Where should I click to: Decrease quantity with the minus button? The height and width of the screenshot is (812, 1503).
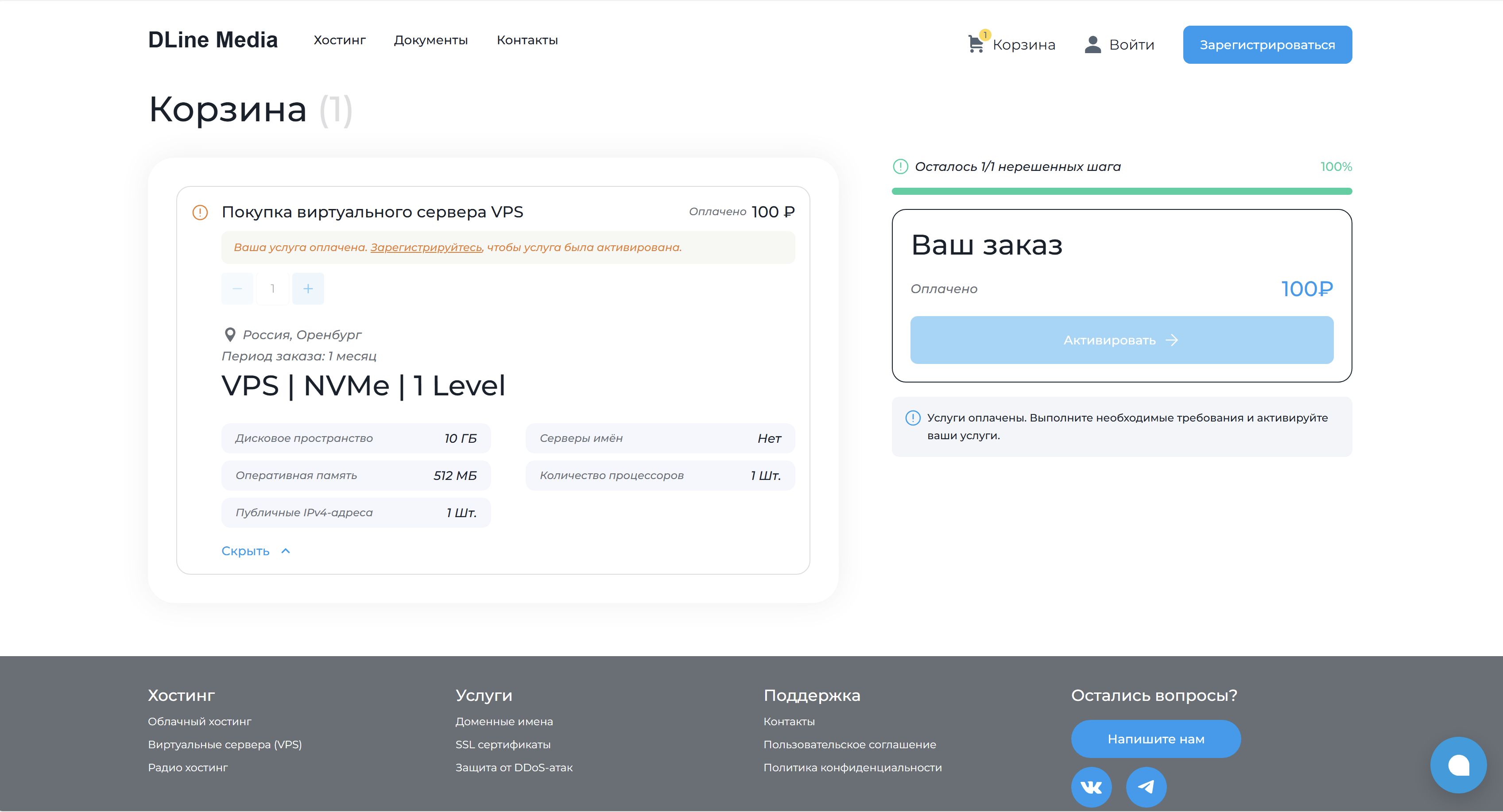(x=237, y=289)
